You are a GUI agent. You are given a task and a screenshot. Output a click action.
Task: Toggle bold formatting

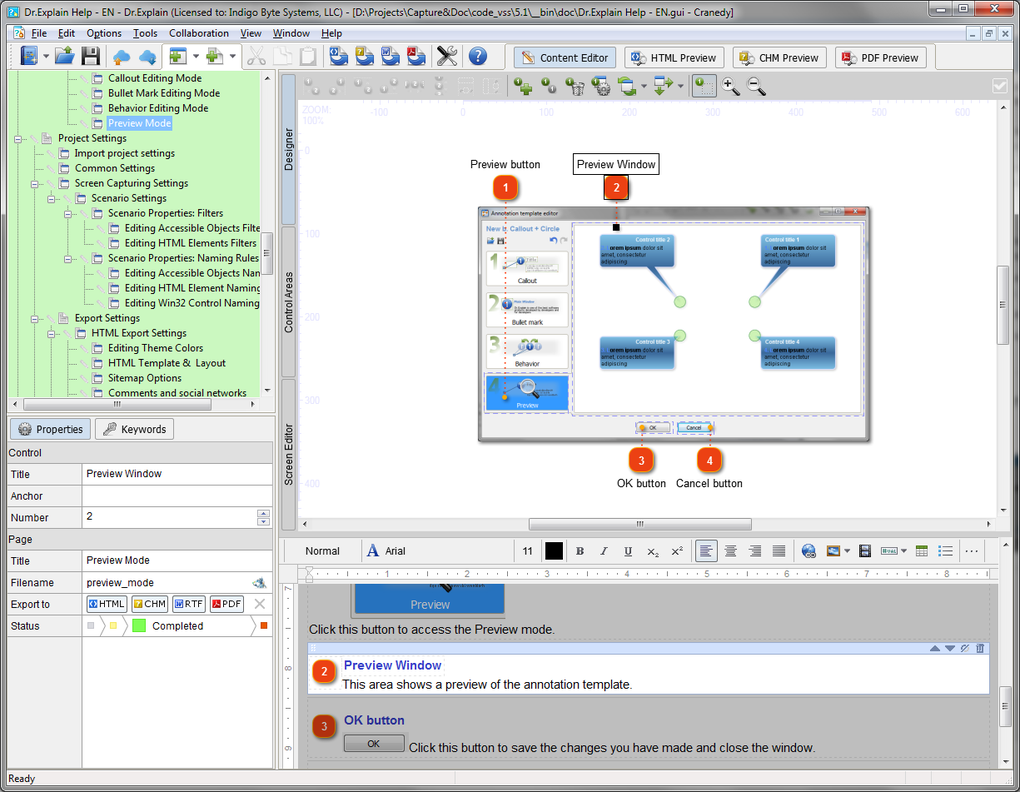(x=580, y=551)
